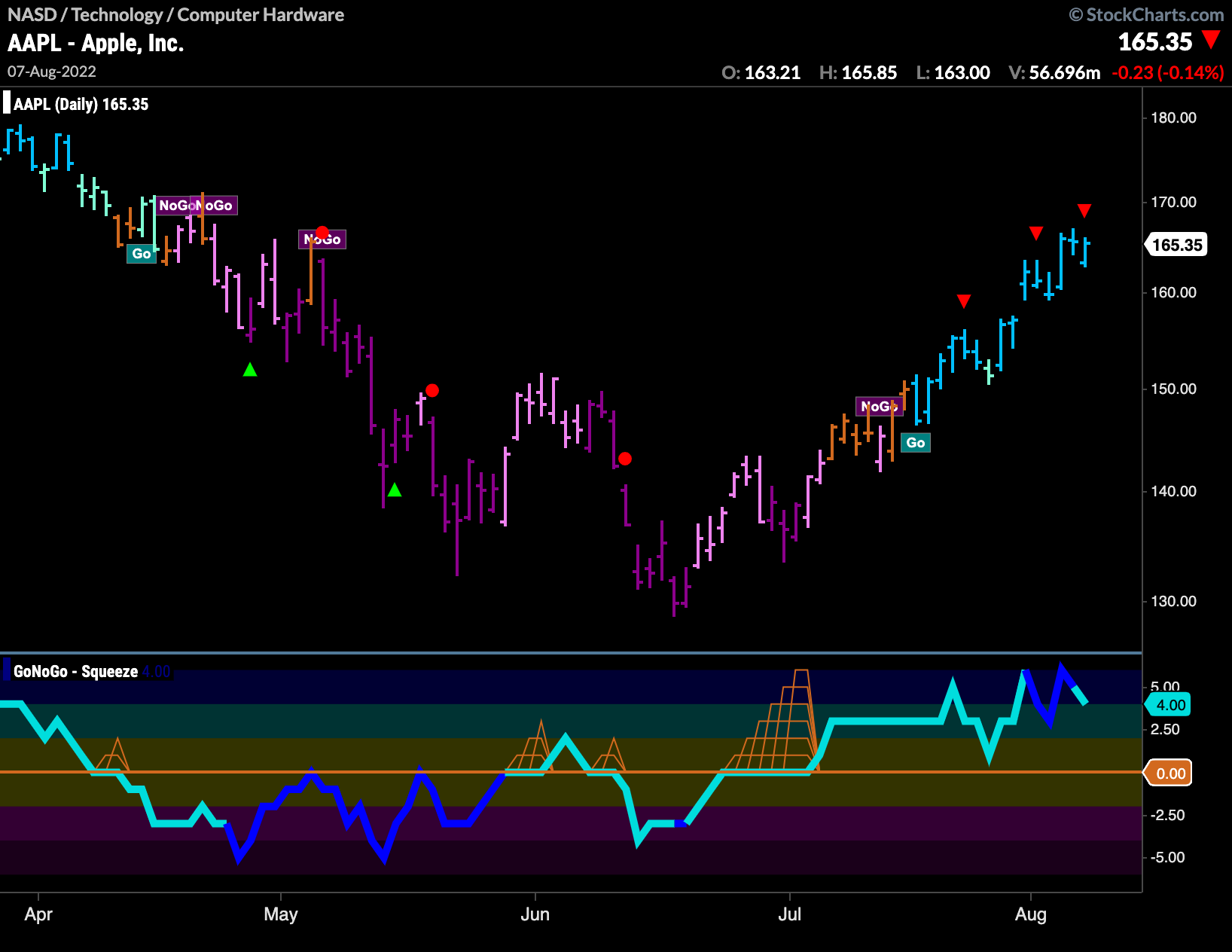Click the -5.00 oscillator axis label
The width and height of the screenshot is (1232, 952).
(1167, 857)
